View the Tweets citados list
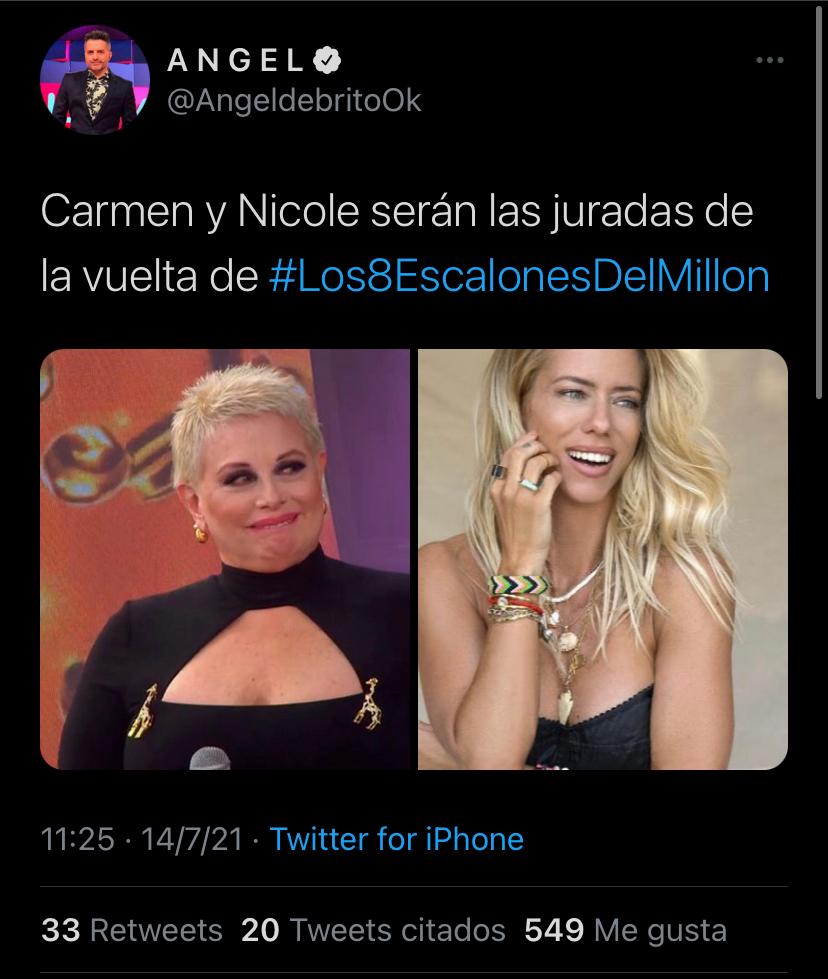 [x=373, y=930]
